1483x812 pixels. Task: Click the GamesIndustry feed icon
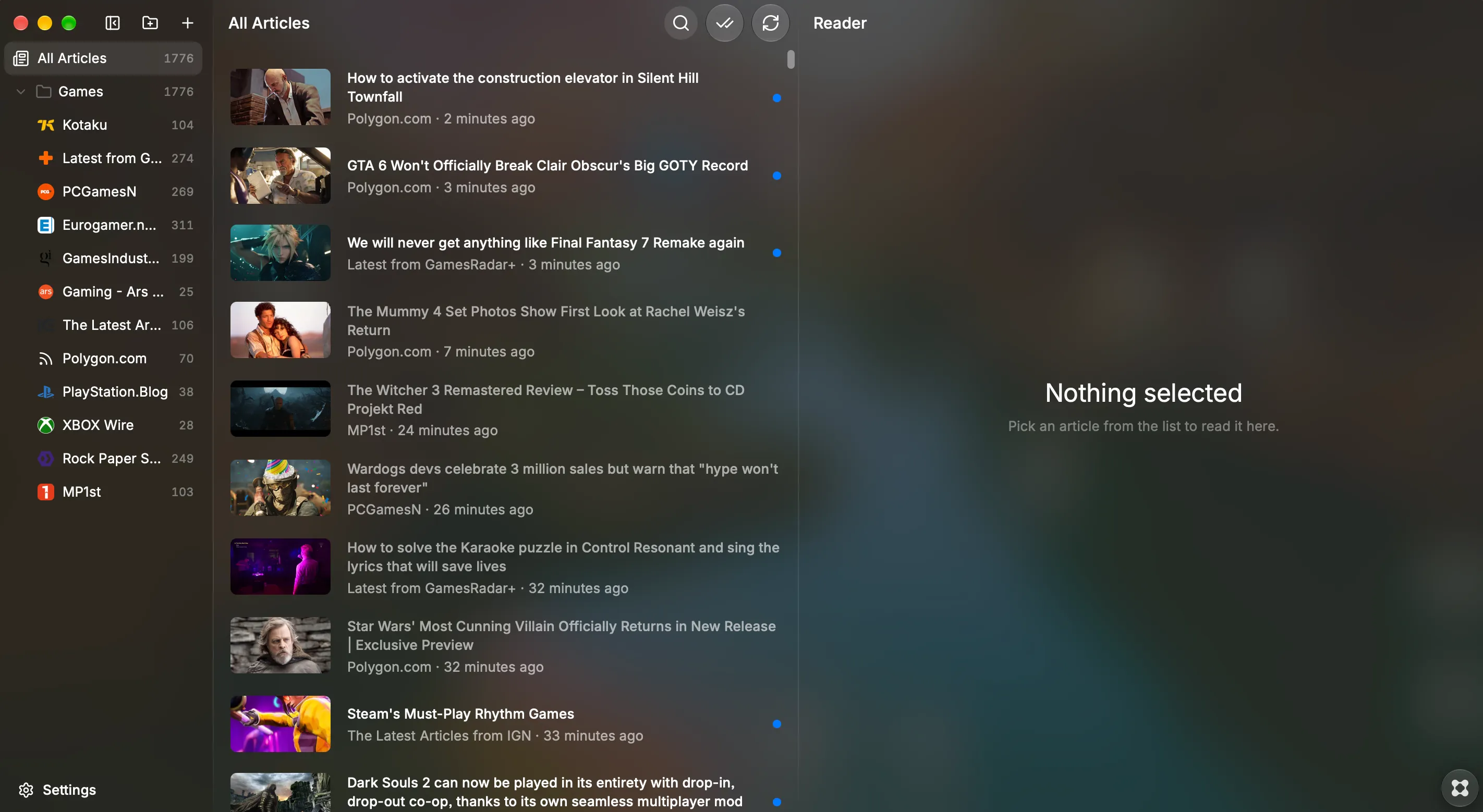coord(45,259)
